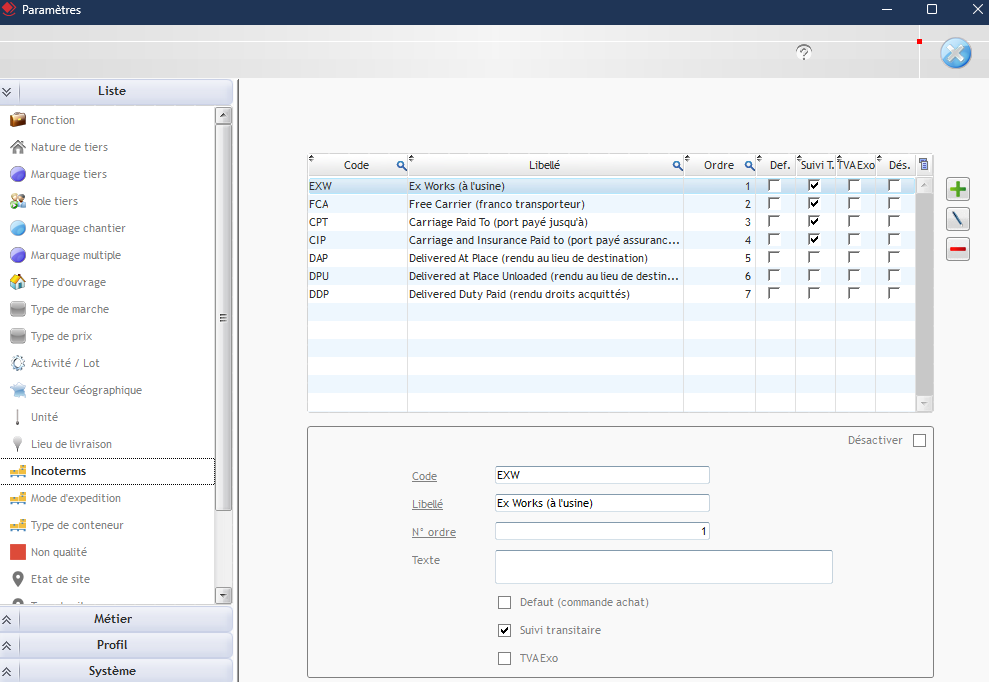Click the Code field label link
This screenshot has width=989, height=682.
pyautogui.click(x=424, y=476)
